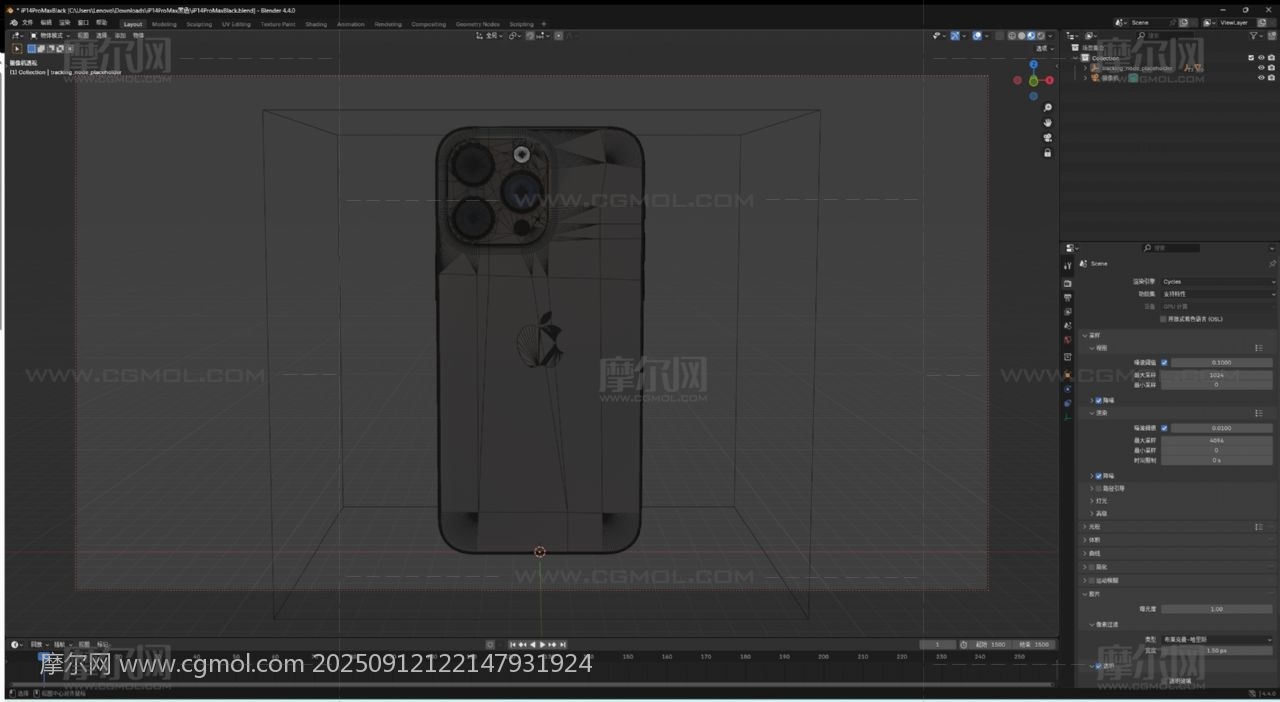
Task: Click the lock camera to view icon
Action: pos(1047,153)
